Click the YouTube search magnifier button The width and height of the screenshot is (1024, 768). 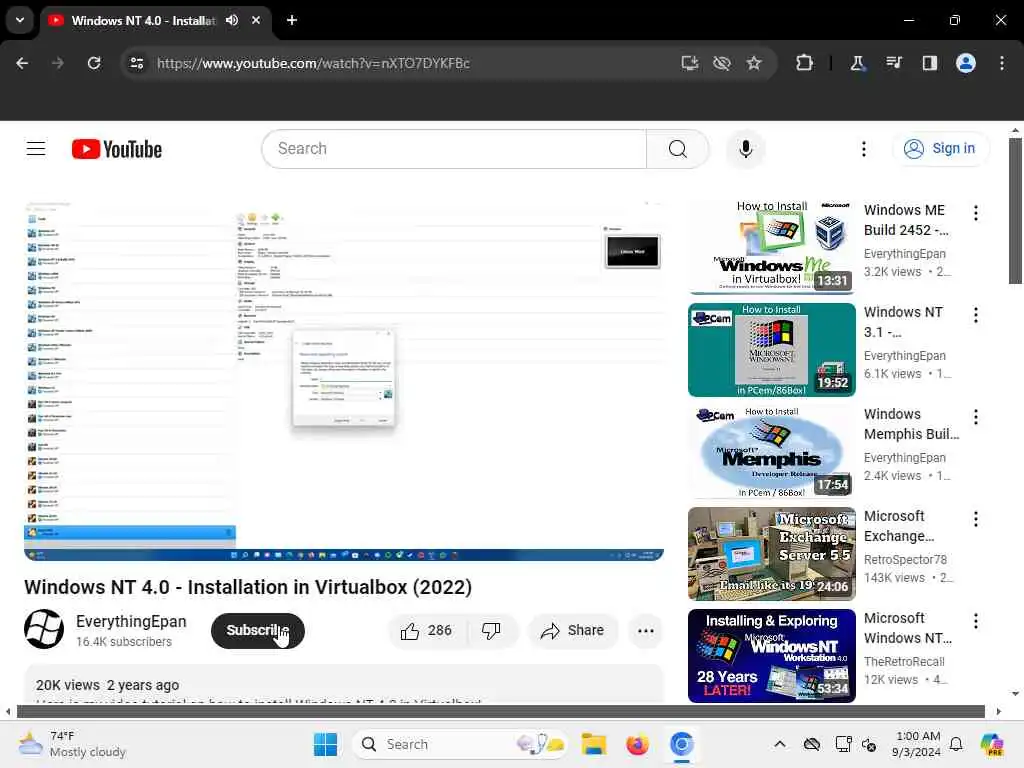(x=678, y=149)
